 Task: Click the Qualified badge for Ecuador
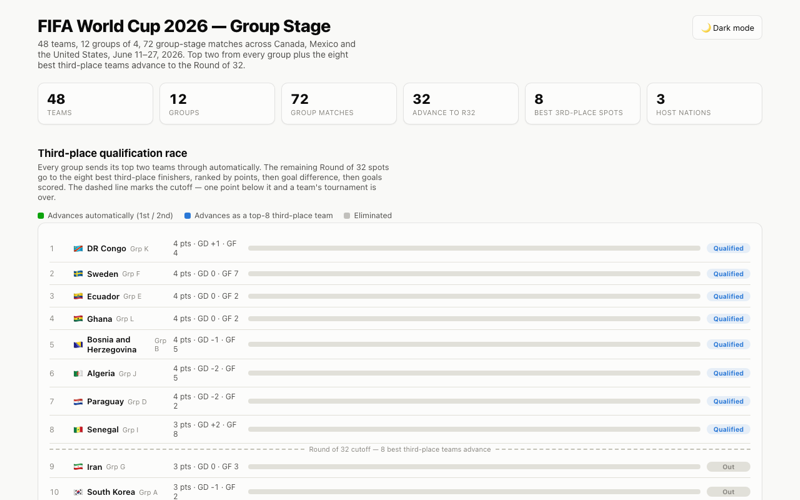click(x=728, y=296)
